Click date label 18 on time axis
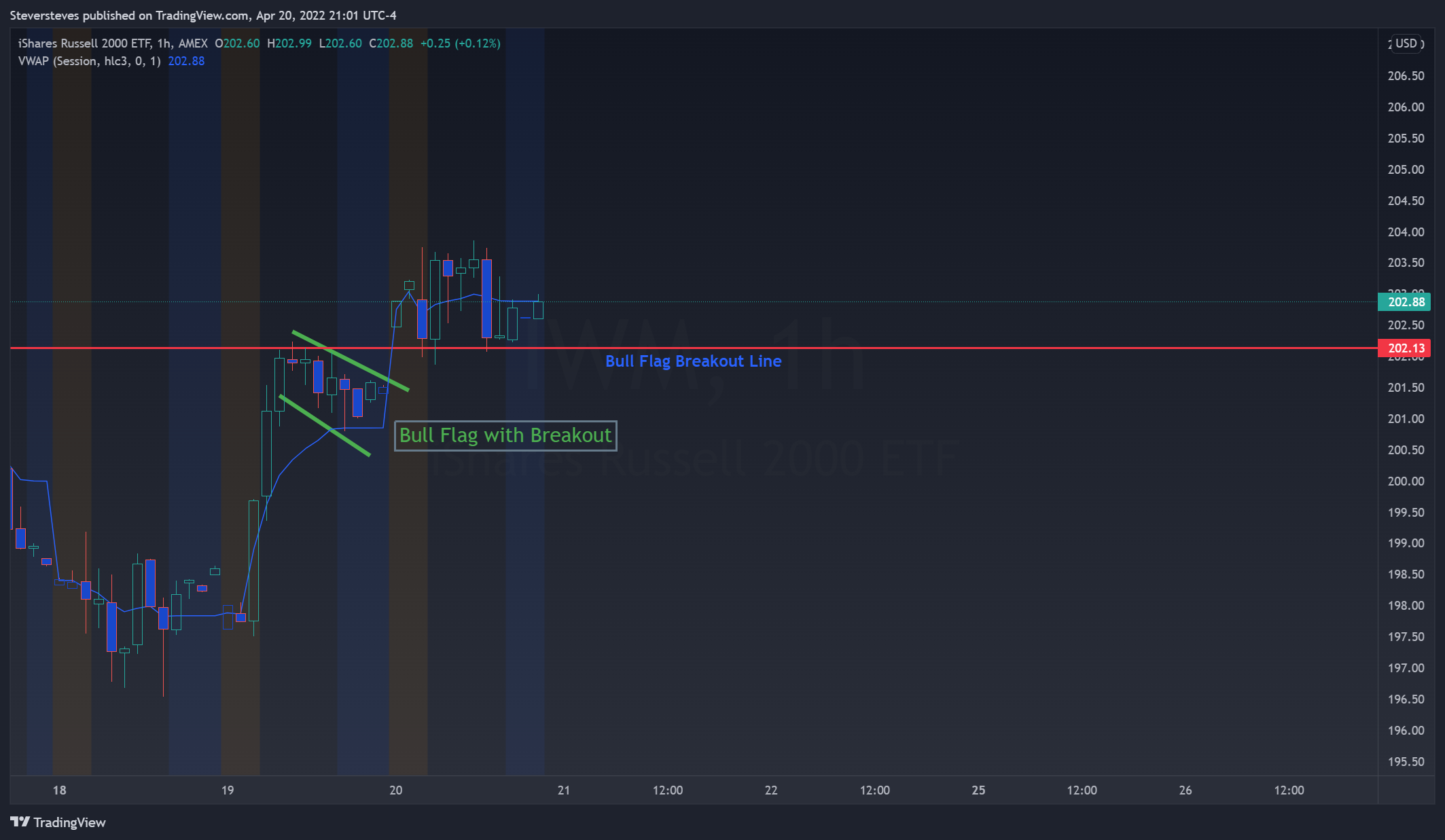Screen dimensions: 1445x840 (60, 790)
